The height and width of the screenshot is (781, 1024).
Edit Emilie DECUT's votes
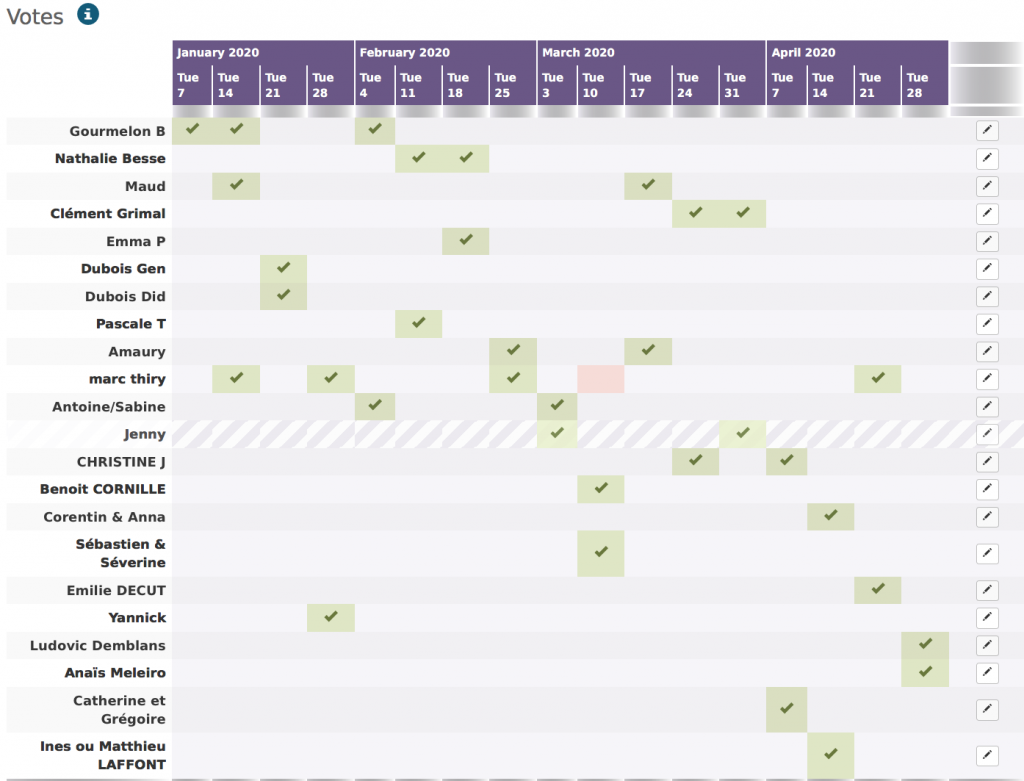tap(987, 590)
